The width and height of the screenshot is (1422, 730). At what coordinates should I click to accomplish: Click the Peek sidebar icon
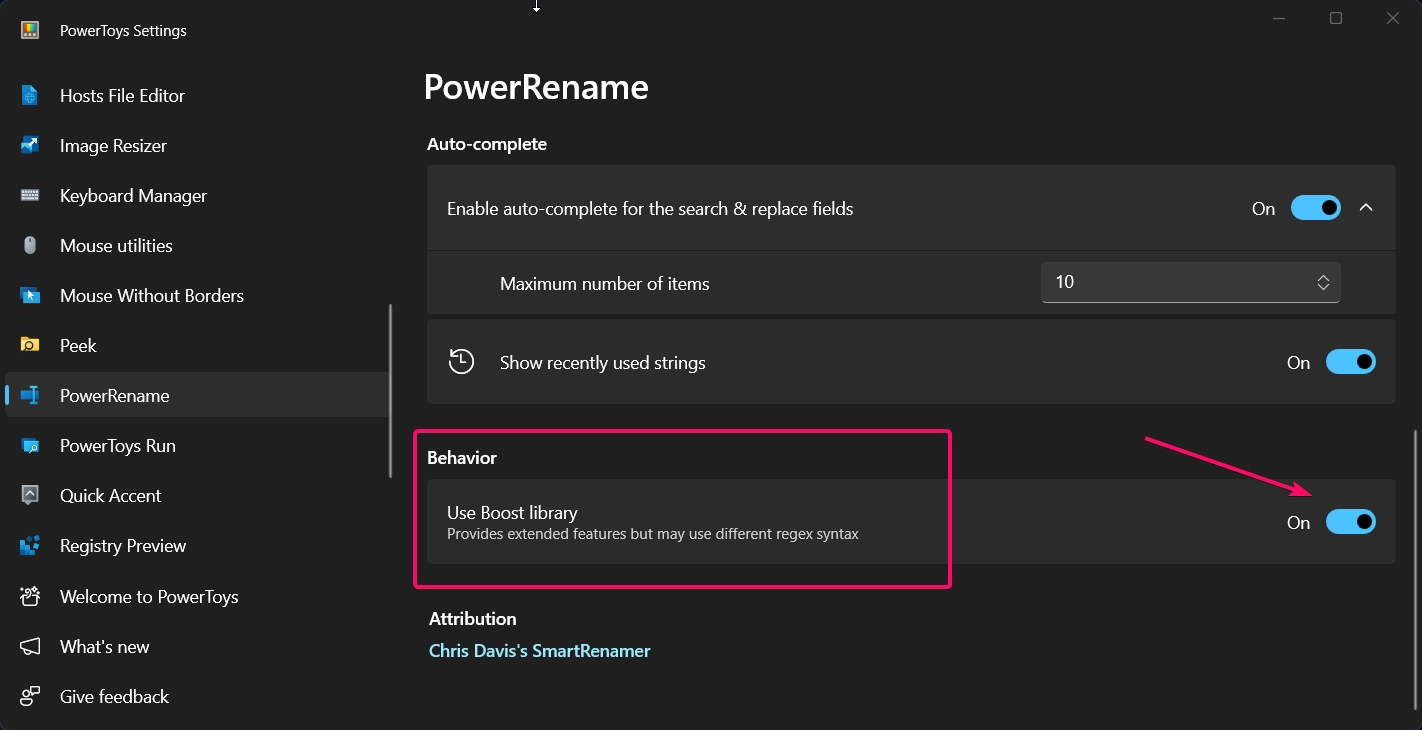tap(30, 346)
